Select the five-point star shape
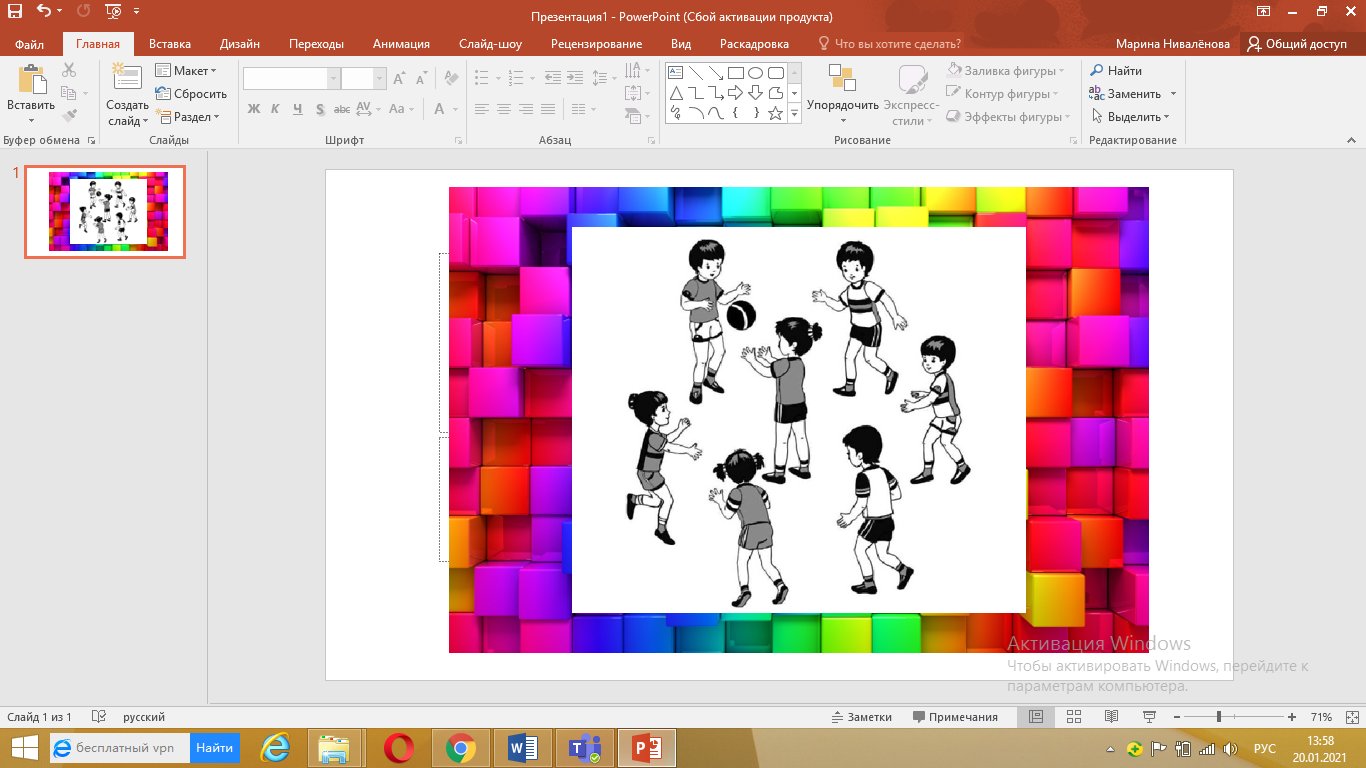This screenshot has height=768, width=1366. (775, 113)
